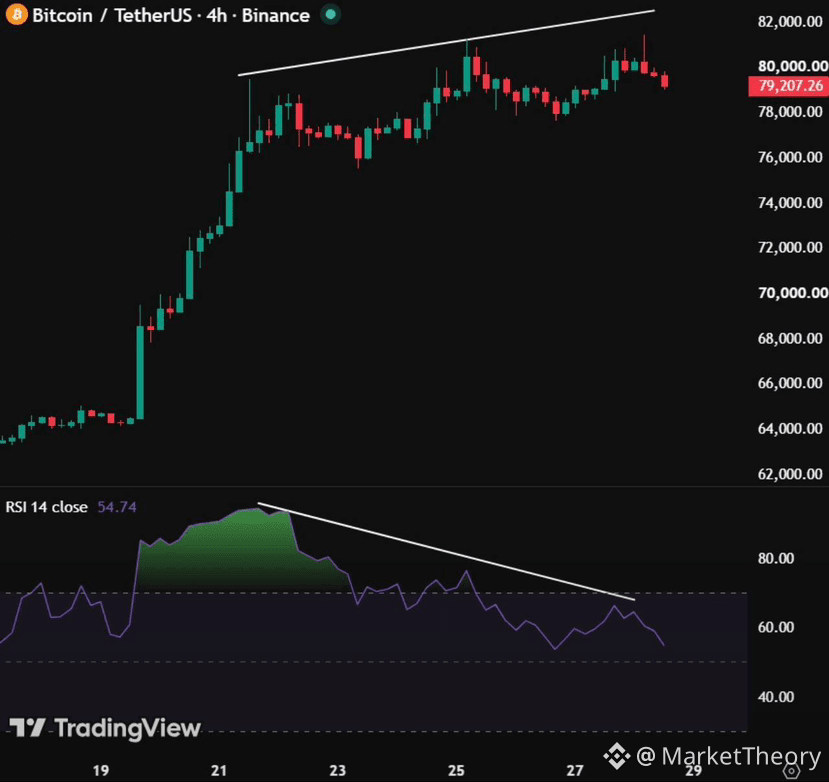Click the date label 25 on time axis
829x782 pixels.
(456, 770)
